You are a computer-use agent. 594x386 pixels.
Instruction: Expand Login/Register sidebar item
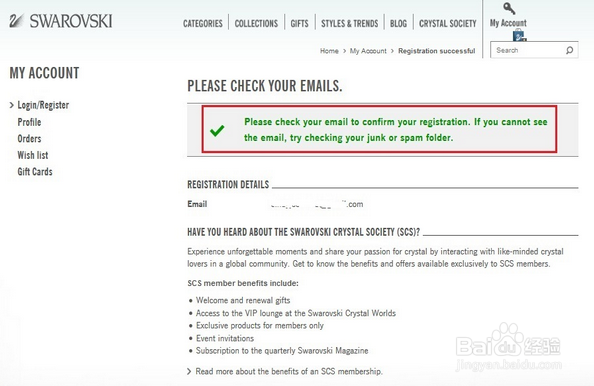point(43,105)
